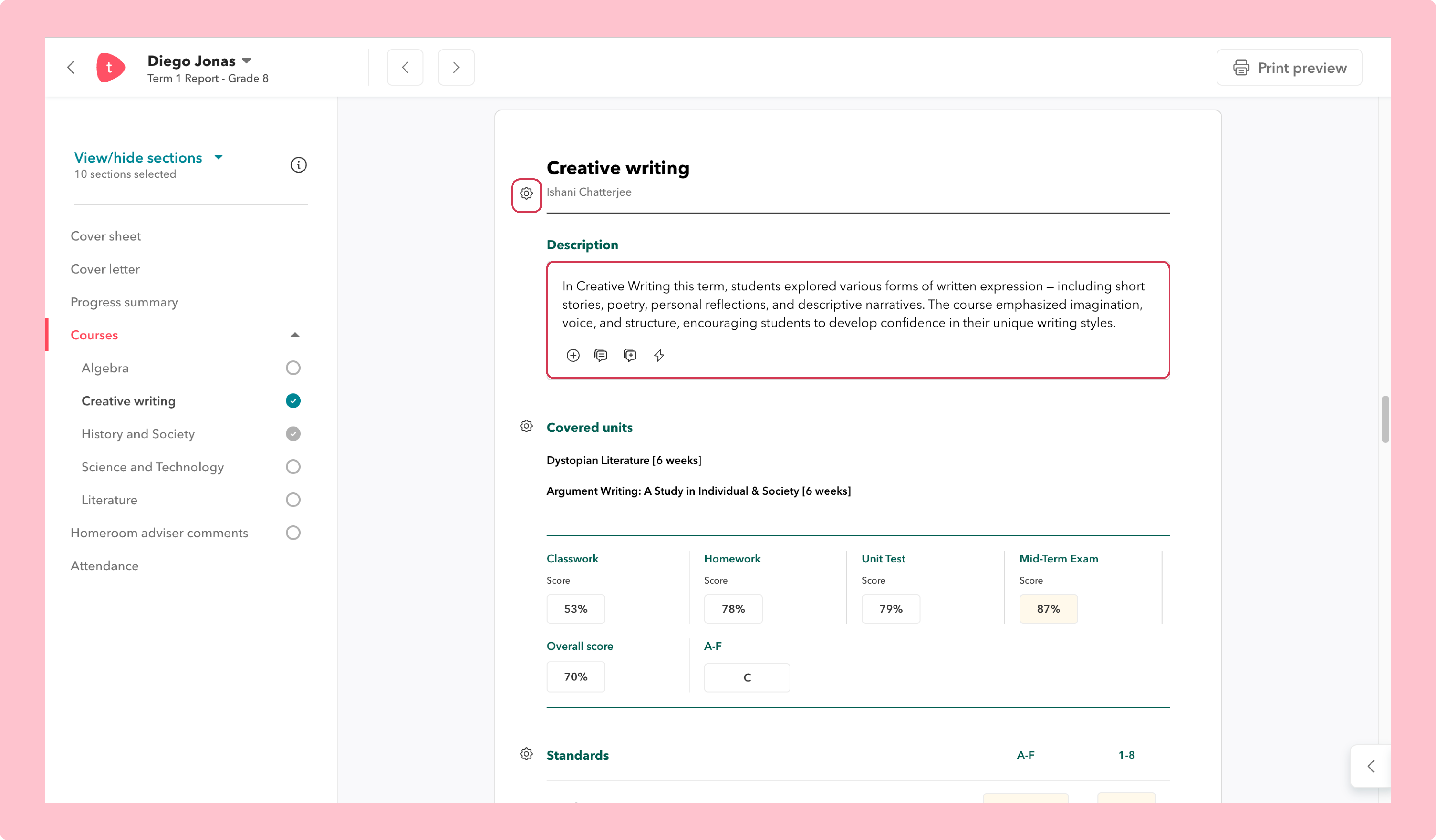Open Covered units settings gear
Viewport: 1436px width, 840px height.
pos(527,426)
